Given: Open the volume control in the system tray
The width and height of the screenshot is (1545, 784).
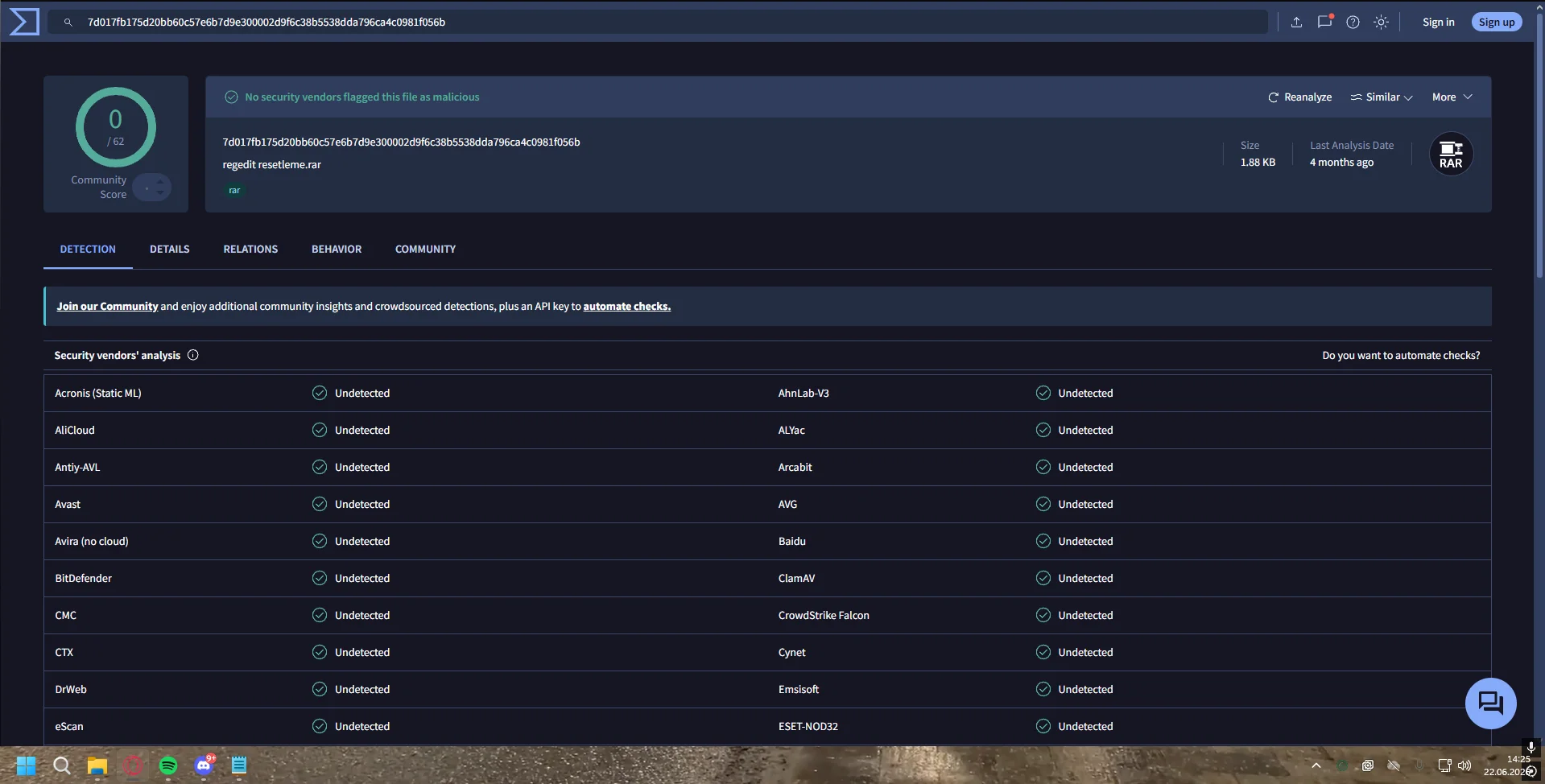Looking at the screenshot, I should [1464, 765].
